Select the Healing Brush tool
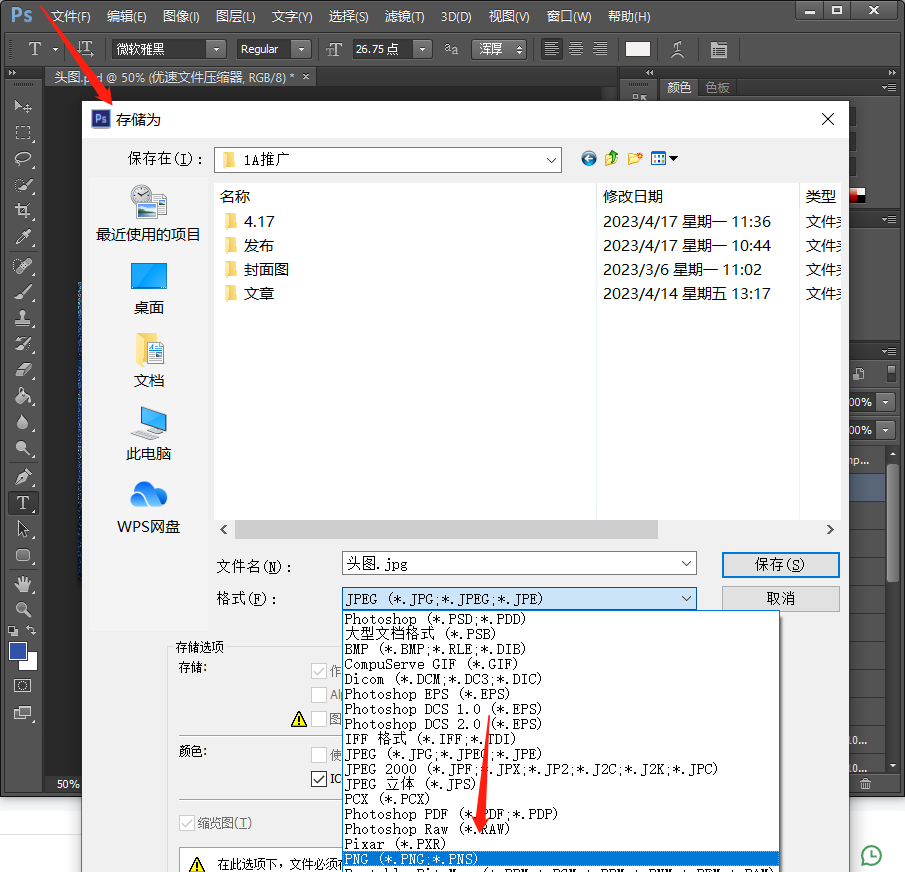The width and height of the screenshot is (905, 872). 23,265
